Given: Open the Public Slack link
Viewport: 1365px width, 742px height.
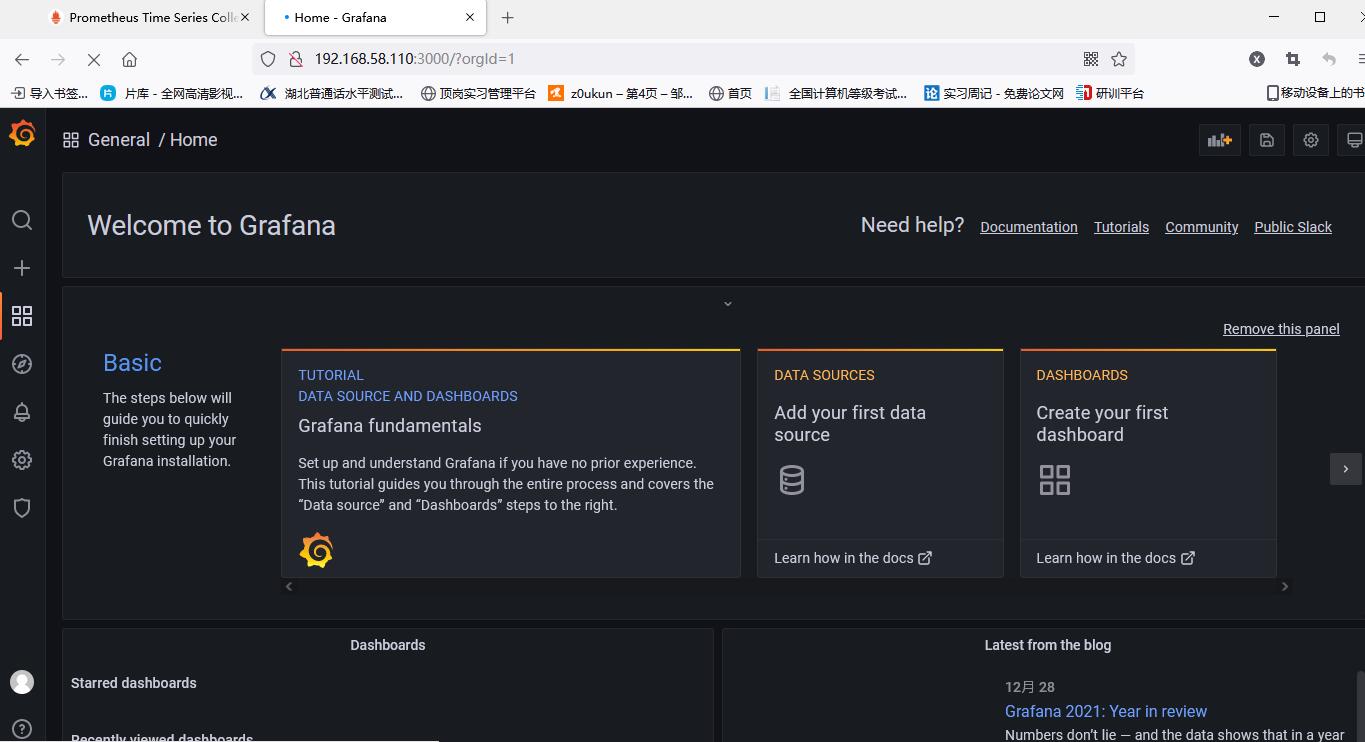Looking at the screenshot, I should click(1293, 227).
